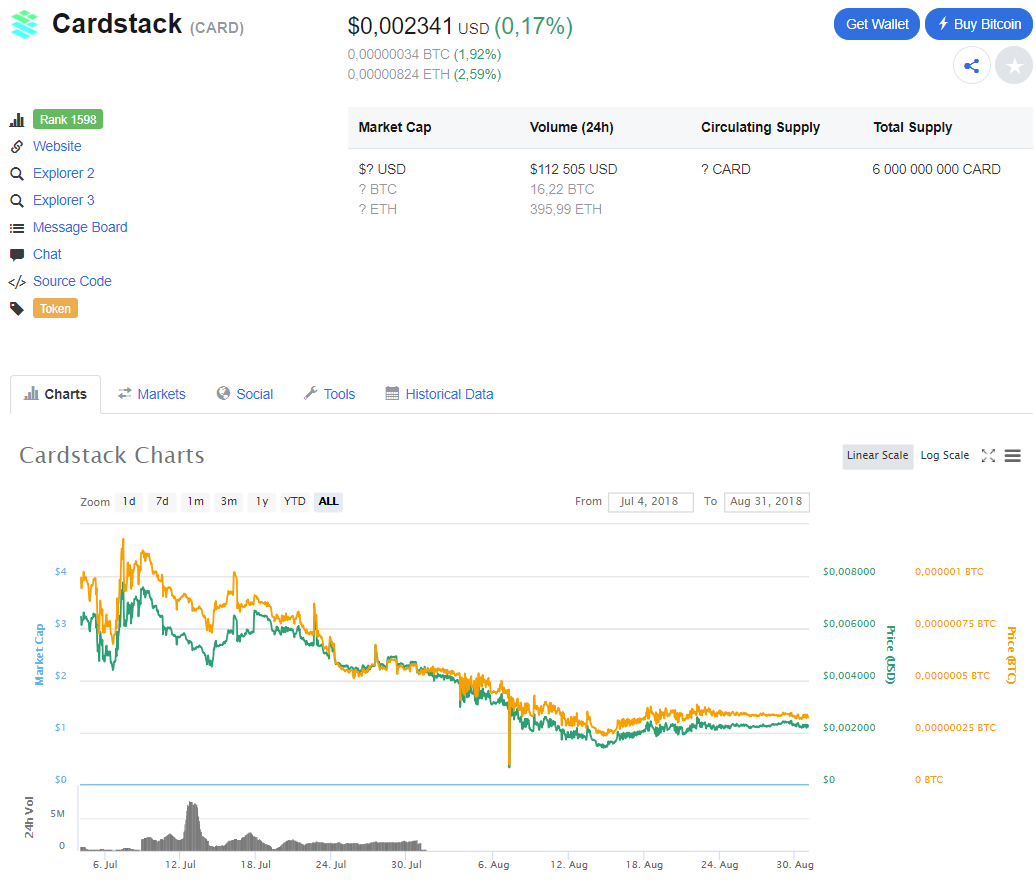The image size is (1036, 887).
Task: Open the Chat link
Action: coord(47,254)
